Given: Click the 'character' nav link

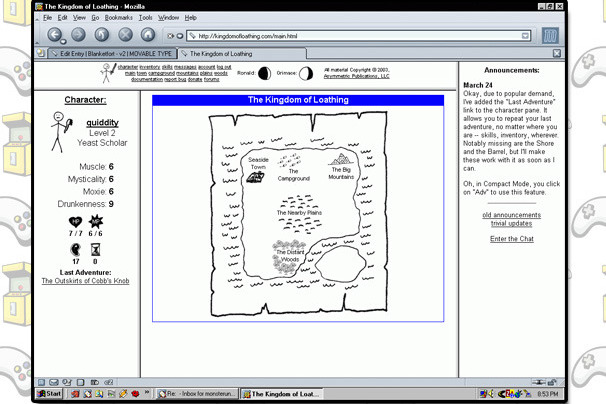Looking at the screenshot, I should tap(128, 67).
